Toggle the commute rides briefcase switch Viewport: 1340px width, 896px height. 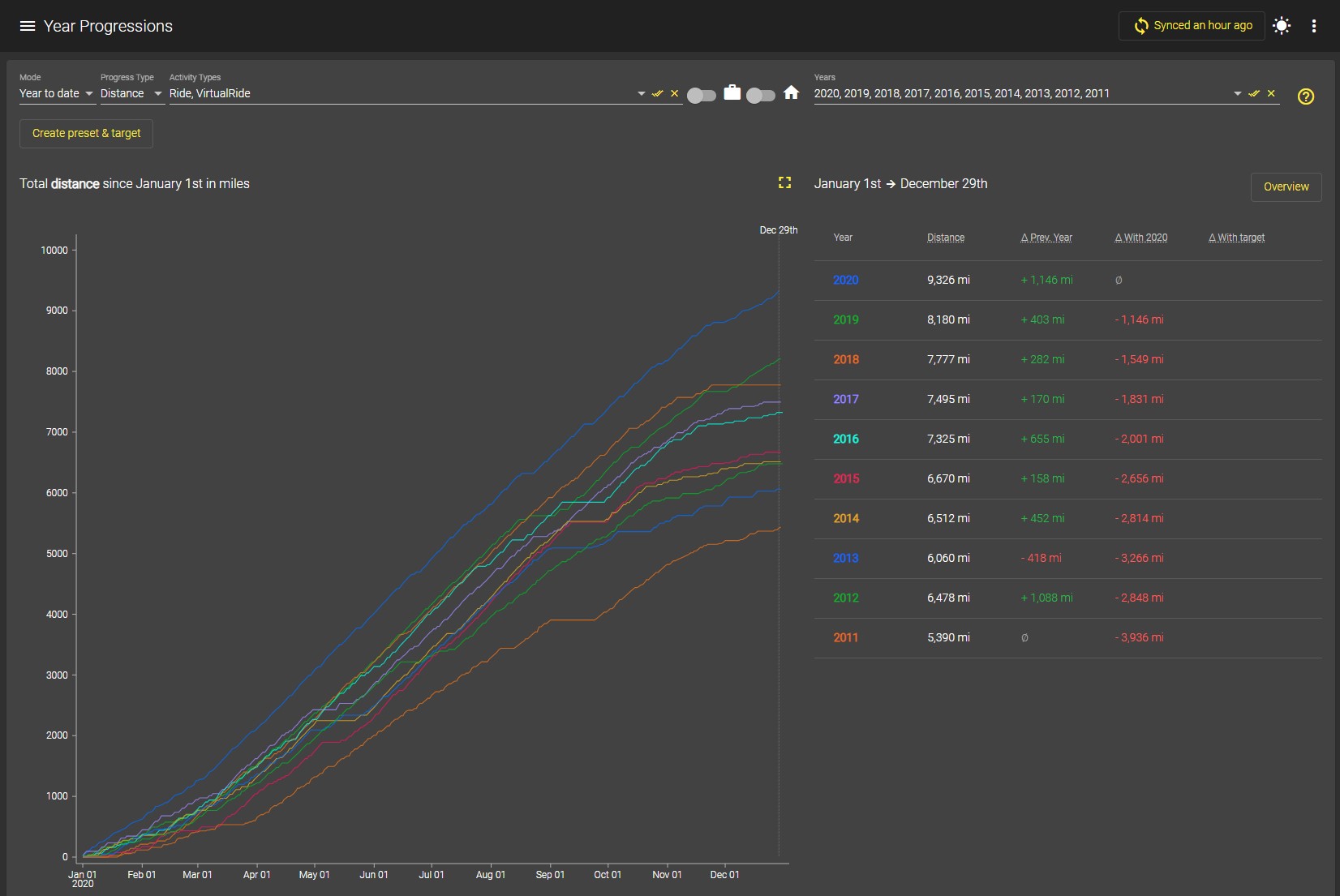(702, 96)
